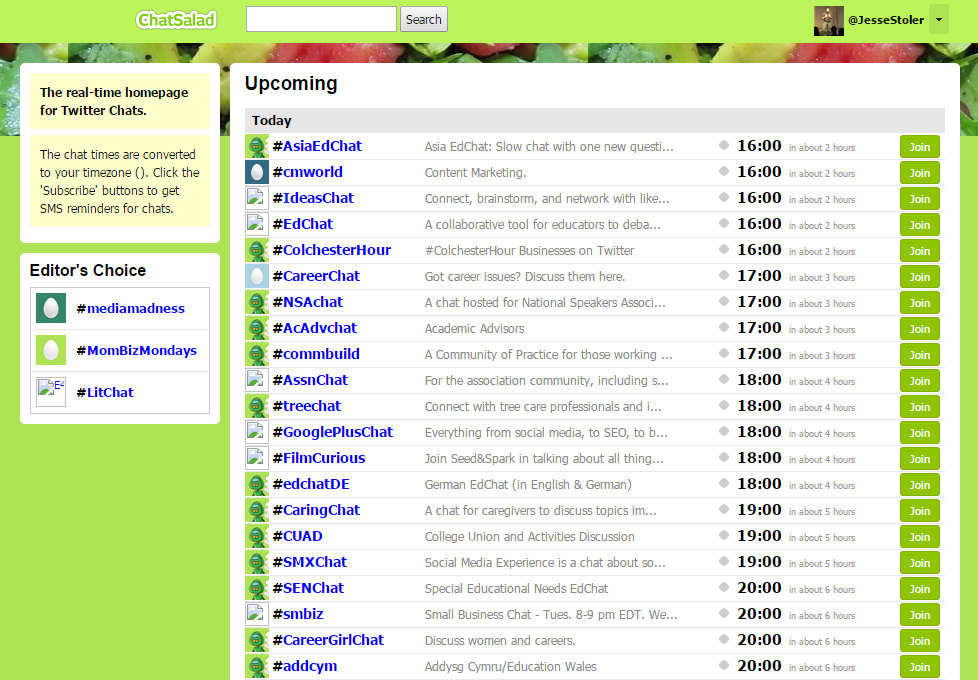
Task: Click the @JesseStoler profile photo
Action: [828, 21]
